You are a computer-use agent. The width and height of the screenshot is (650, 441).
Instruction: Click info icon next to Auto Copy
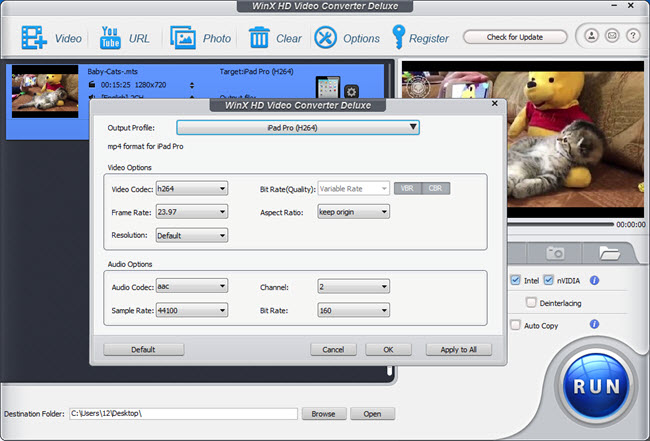pyautogui.click(x=594, y=324)
